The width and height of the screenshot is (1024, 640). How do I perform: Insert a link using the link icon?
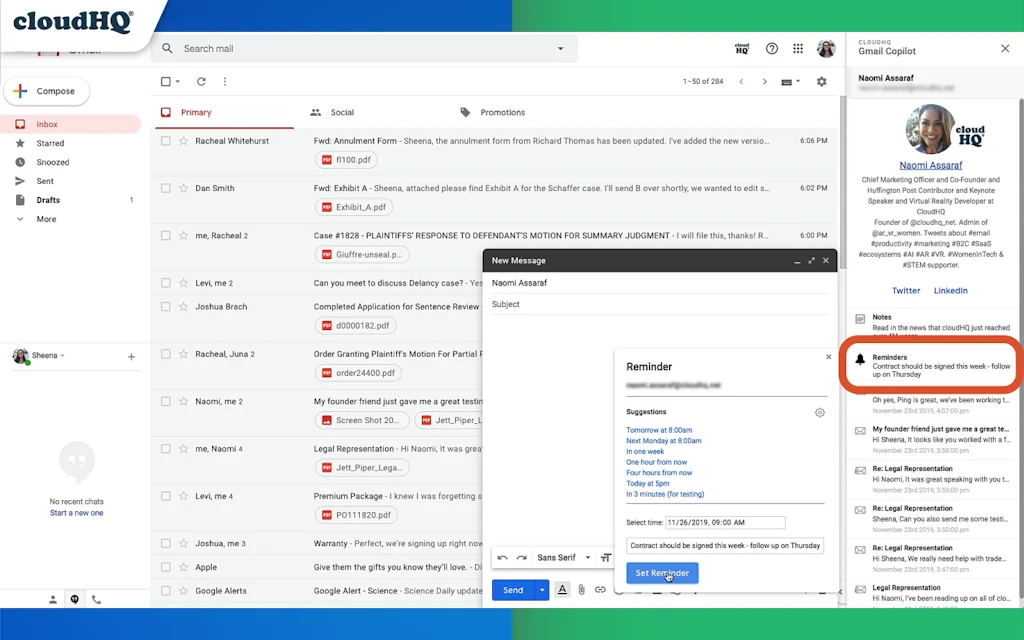pos(600,590)
